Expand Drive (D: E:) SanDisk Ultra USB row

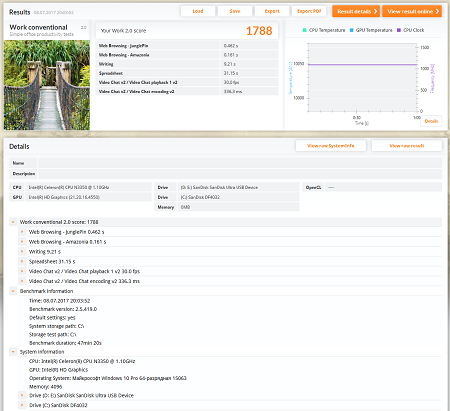pos(22,395)
